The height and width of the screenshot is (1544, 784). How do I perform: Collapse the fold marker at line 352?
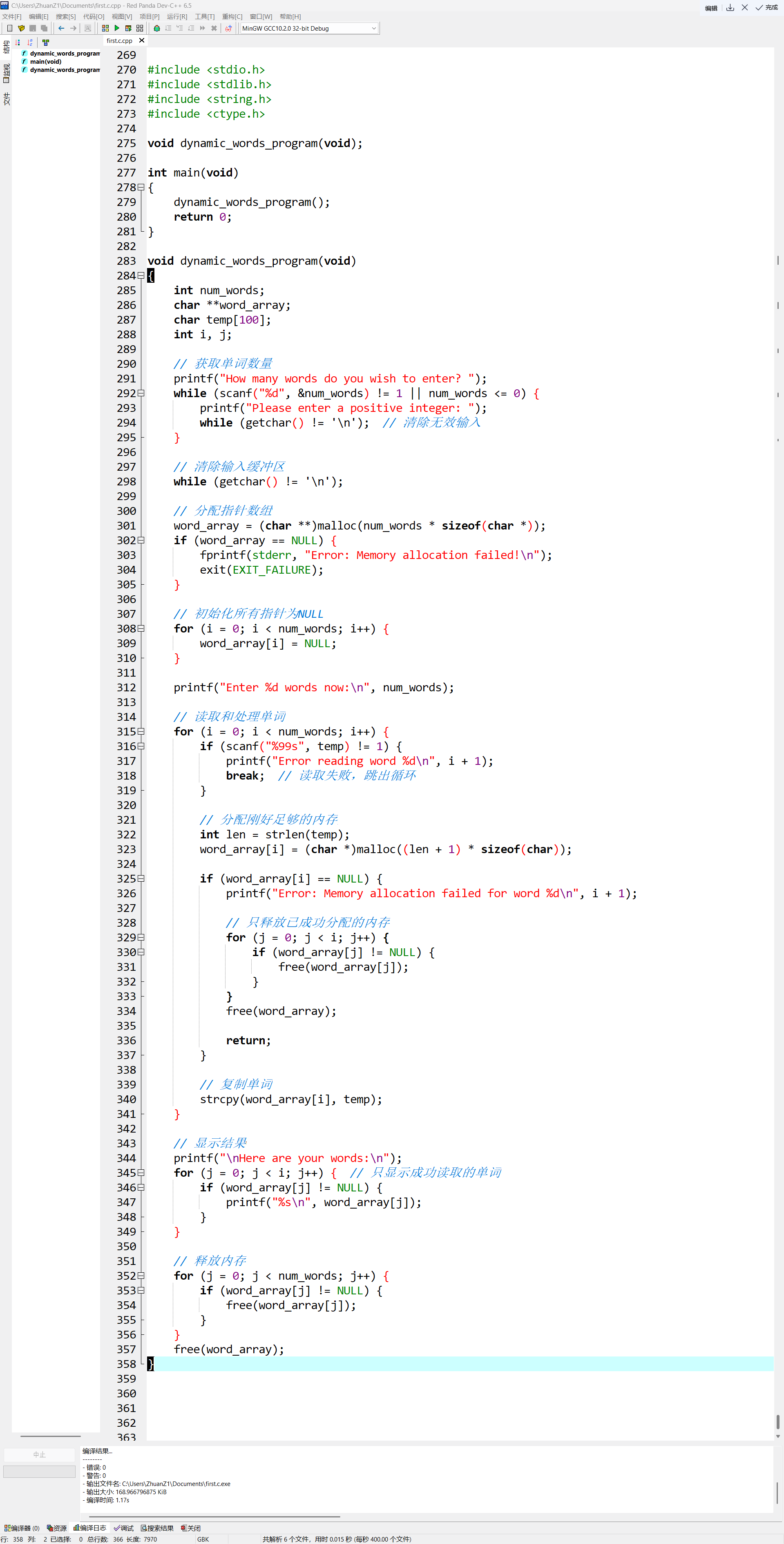coord(141,1276)
